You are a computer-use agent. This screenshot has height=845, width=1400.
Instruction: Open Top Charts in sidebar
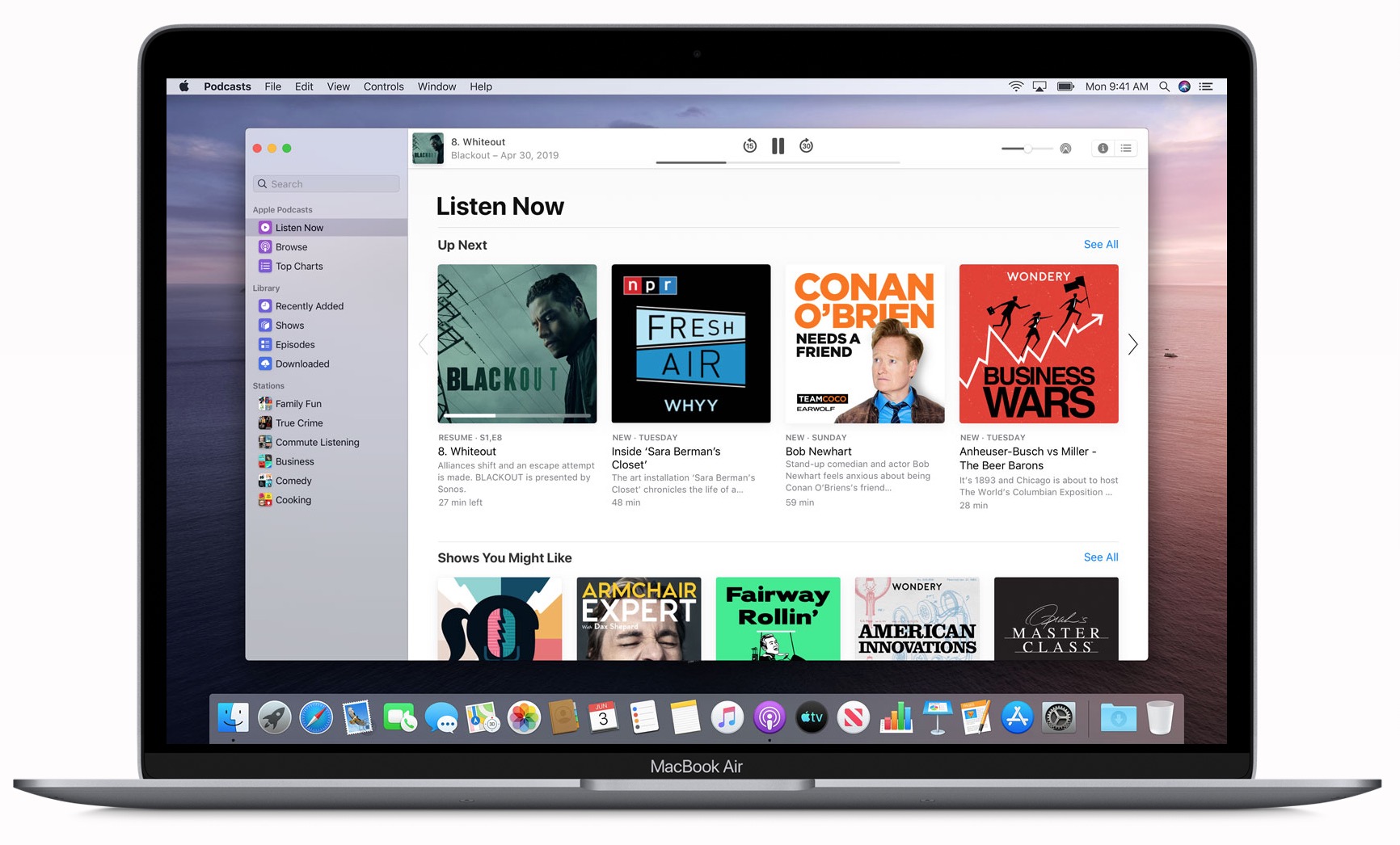tap(327, 267)
